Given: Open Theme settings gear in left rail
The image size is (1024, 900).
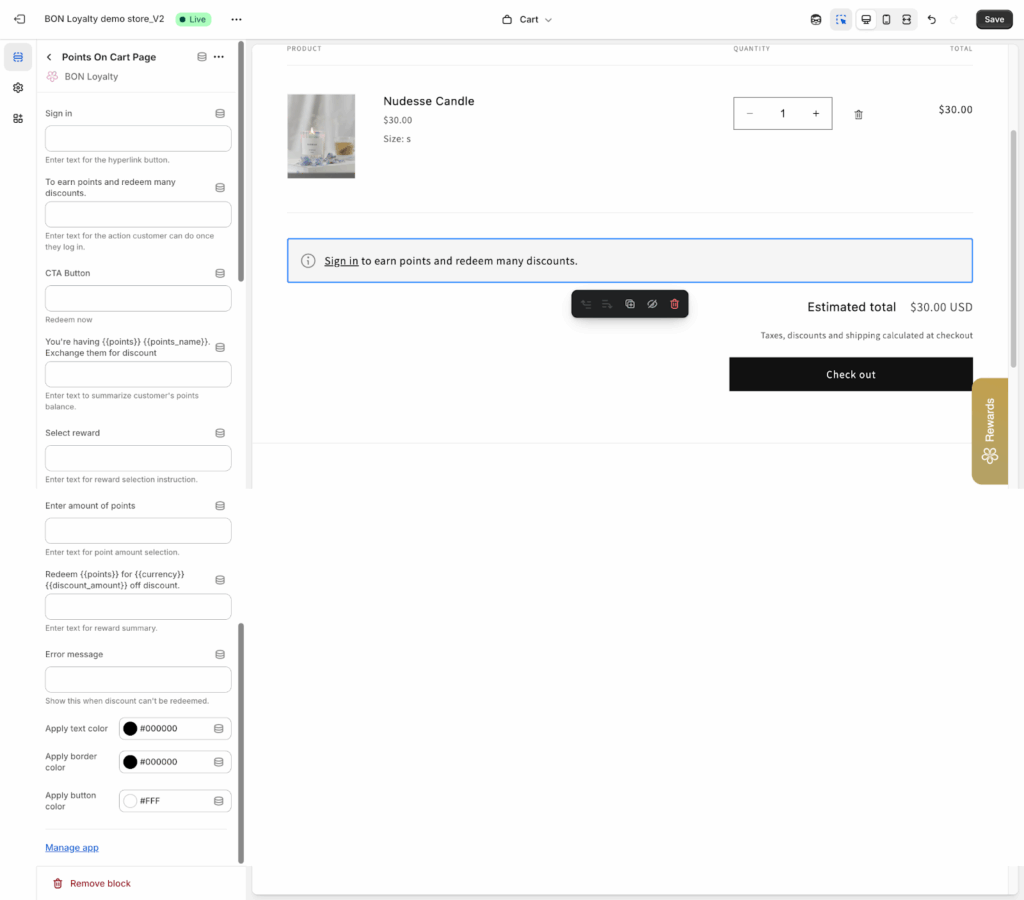Looking at the screenshot, I should 18,88.
